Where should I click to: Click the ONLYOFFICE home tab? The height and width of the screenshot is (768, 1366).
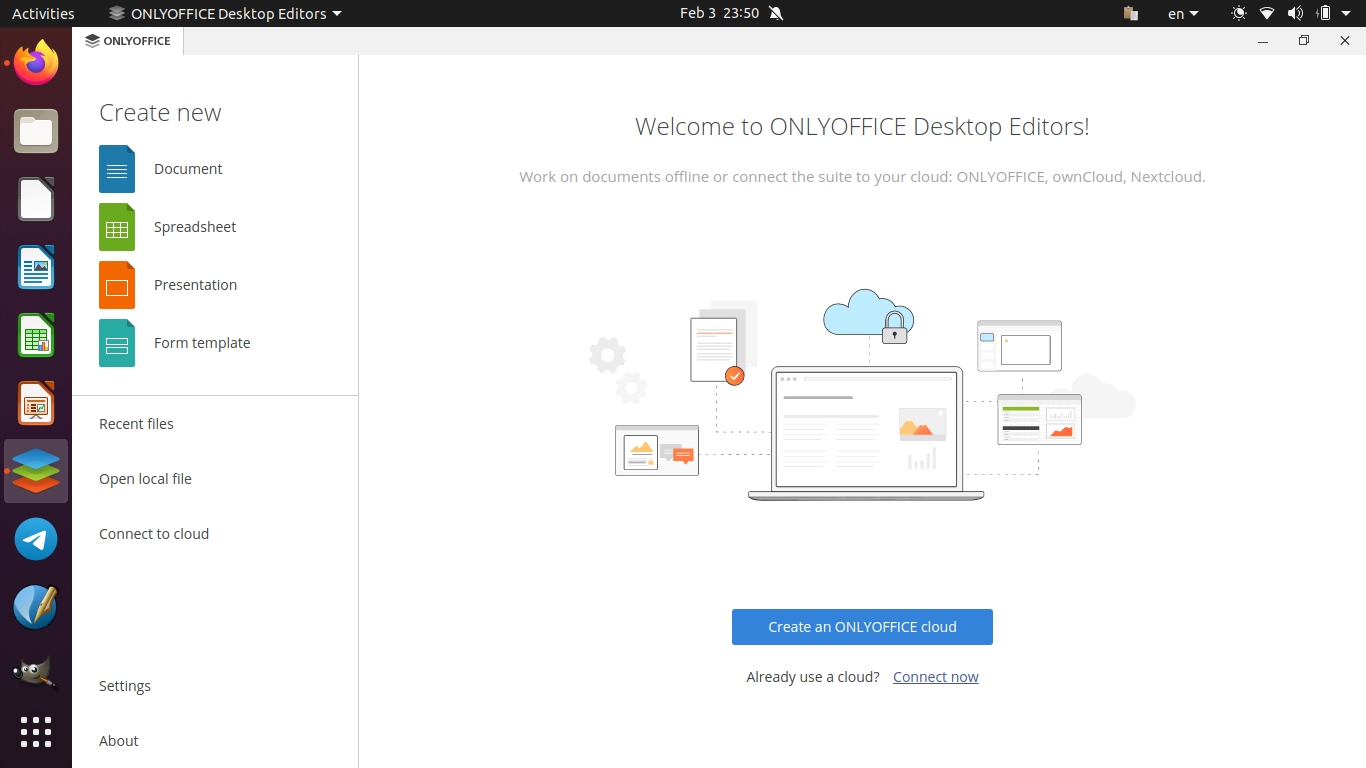(x=128, y=41)
